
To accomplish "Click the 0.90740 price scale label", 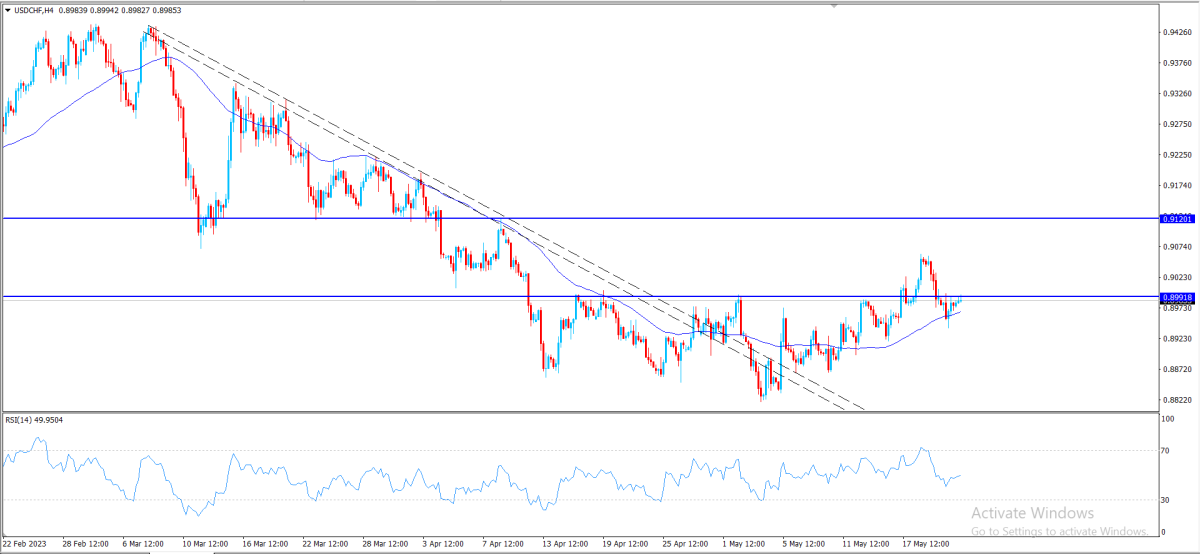I will coord(1176,246).
